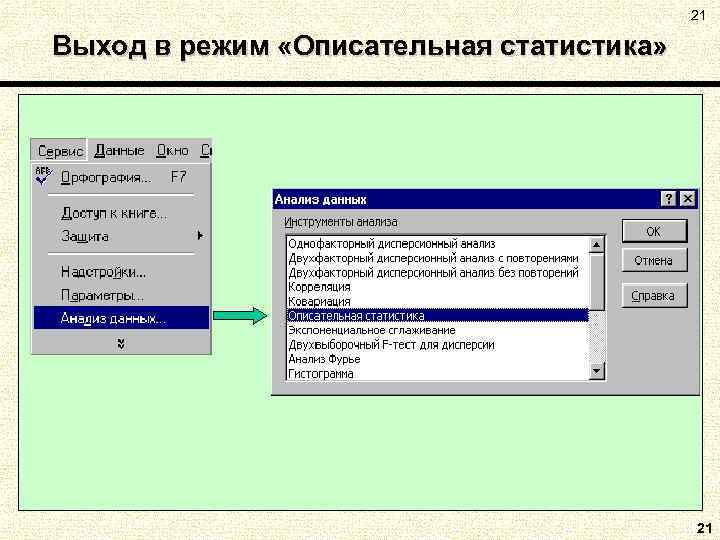This screenshot has width=720, height=540.
Task: Expand full menu with double chevron
Action: point(121,343)
